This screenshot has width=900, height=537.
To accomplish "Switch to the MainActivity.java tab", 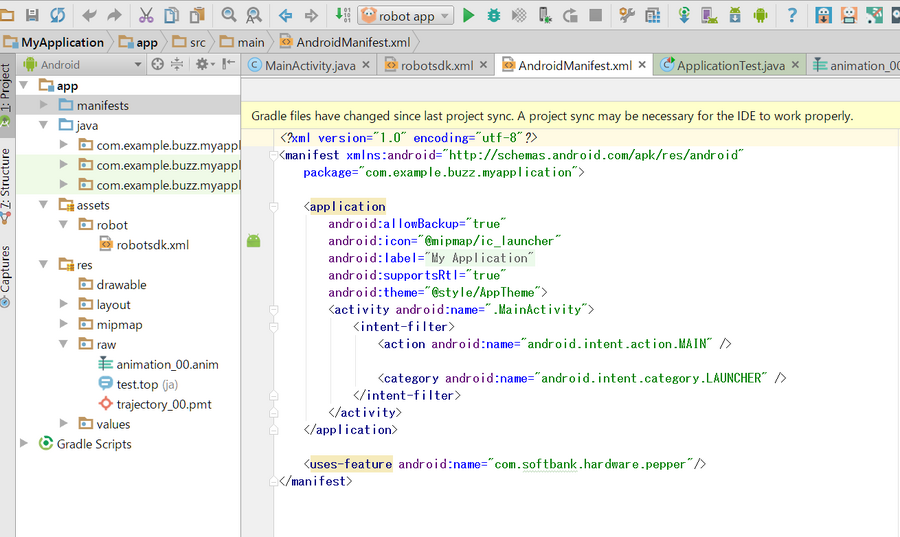I will click(310, 65).
